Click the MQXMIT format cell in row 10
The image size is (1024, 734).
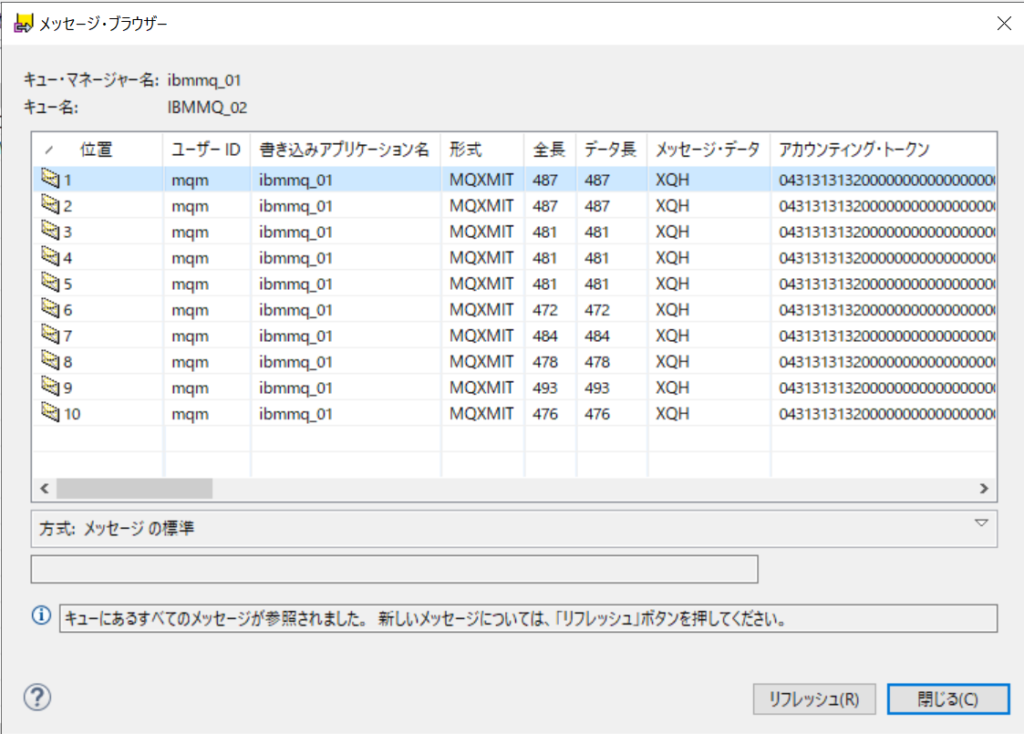pos(481,414)
